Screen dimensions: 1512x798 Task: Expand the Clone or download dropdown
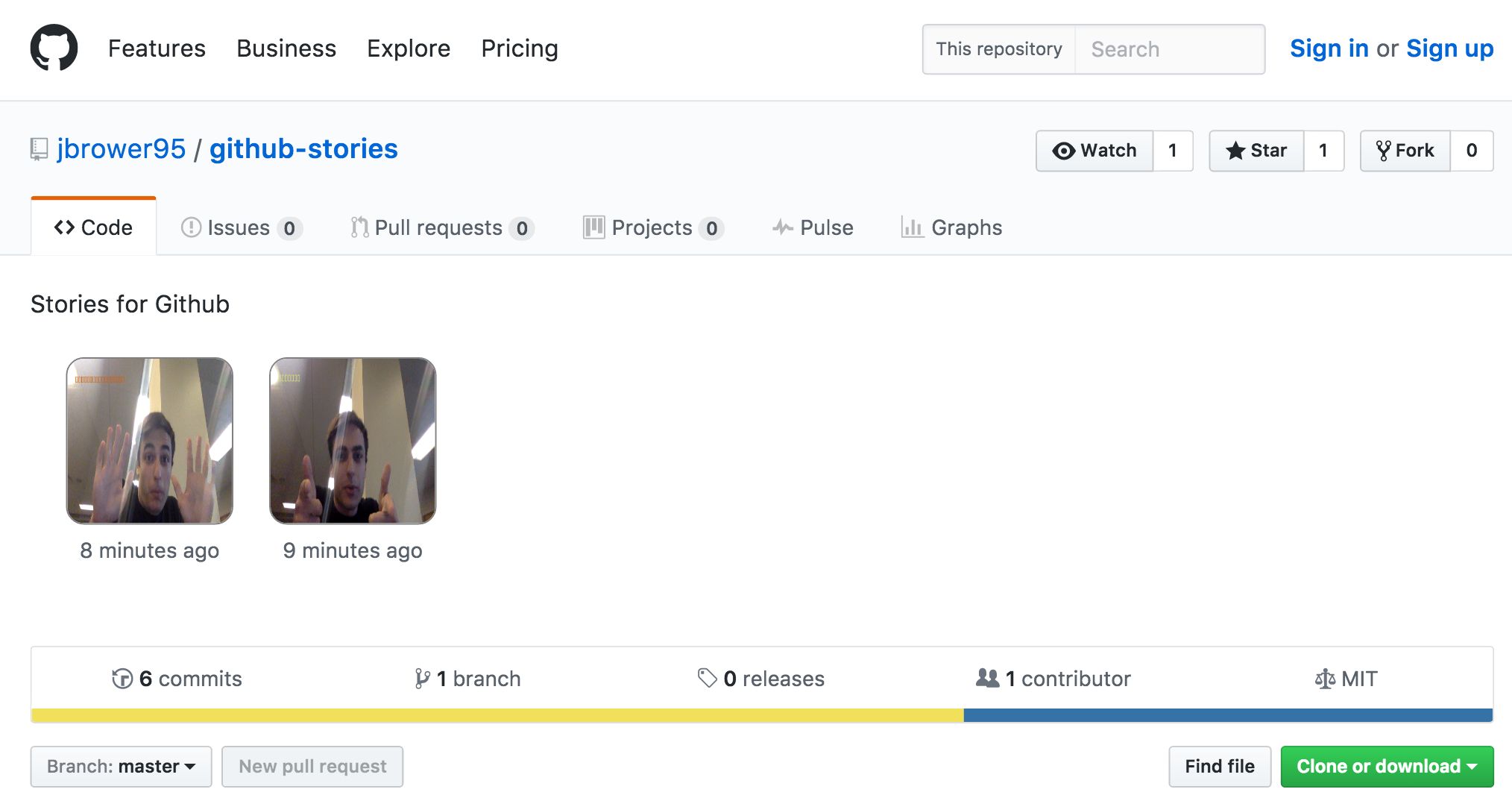coord(1387,767)
